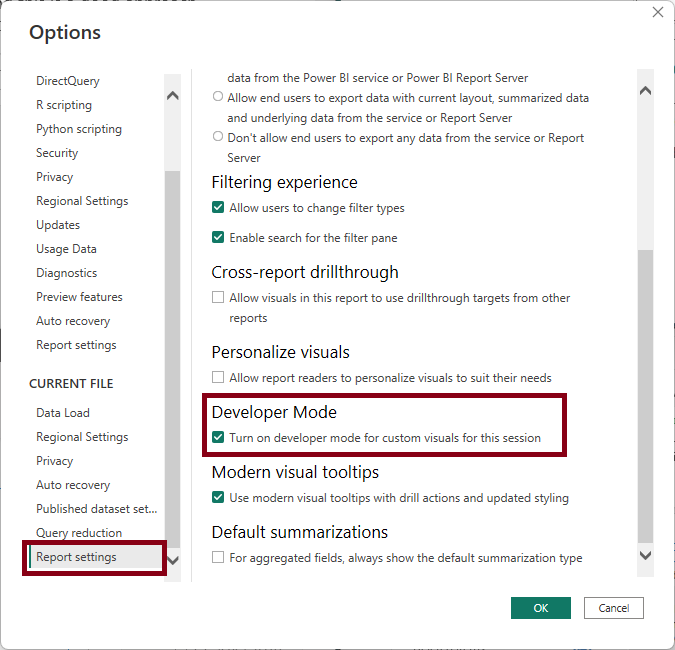
Task: Uncheck Enable search for the filter pane
Action: 218,237
